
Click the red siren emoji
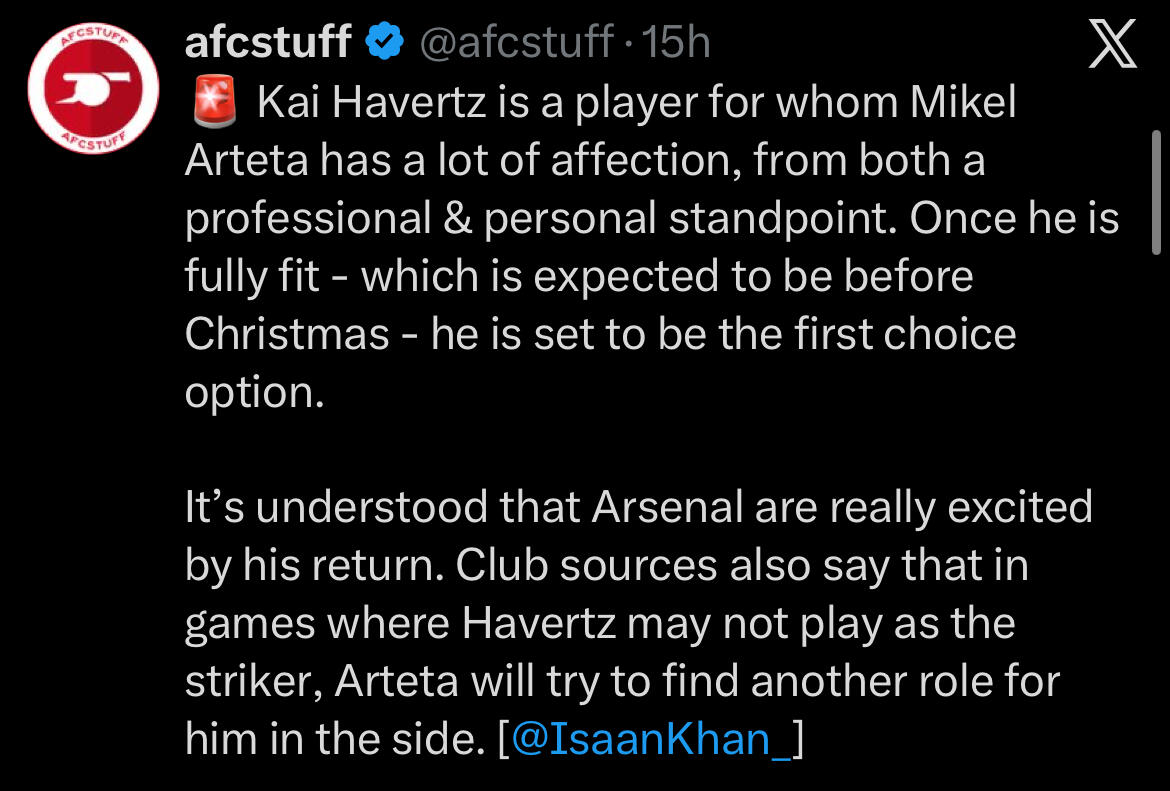[x=211, y=104]
